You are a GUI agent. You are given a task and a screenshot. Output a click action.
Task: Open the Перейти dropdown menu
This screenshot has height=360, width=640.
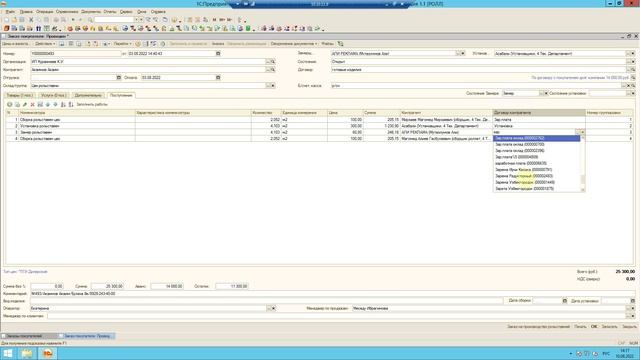(x=122, y=44)
